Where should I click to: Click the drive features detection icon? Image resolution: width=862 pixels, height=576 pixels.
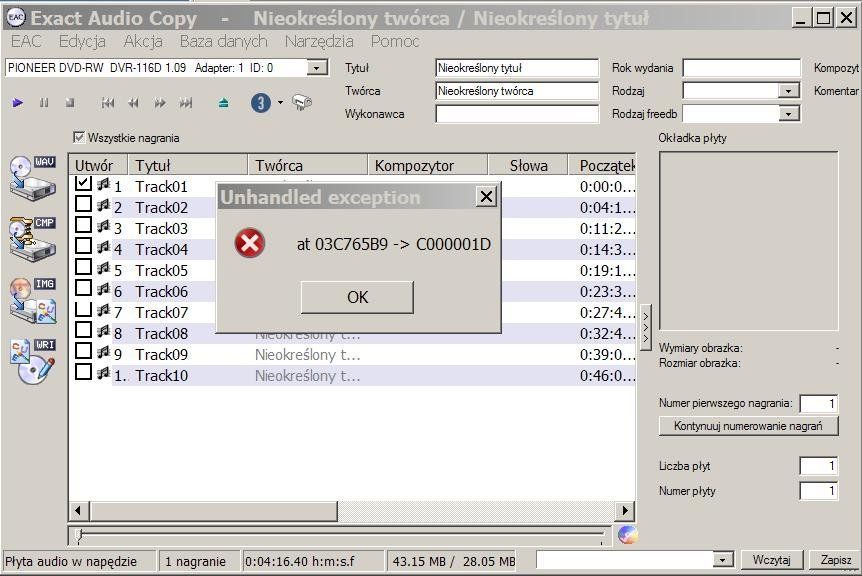(x=301, y=102)
